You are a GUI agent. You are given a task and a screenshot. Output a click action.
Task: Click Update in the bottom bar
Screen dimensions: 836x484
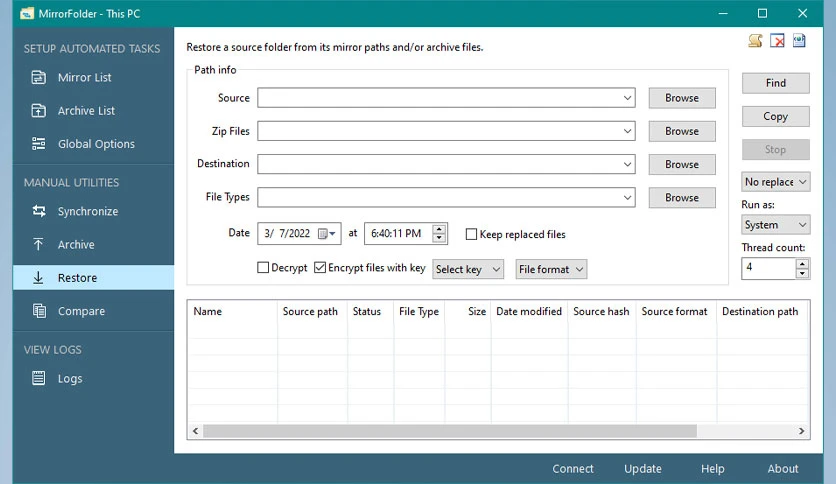point(642,469)
